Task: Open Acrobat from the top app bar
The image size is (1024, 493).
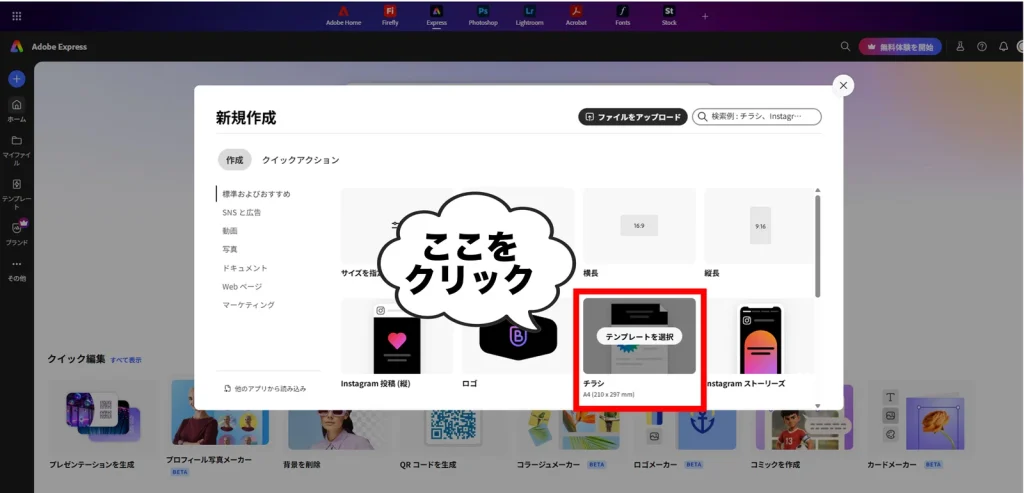Action: pos(576,16)
